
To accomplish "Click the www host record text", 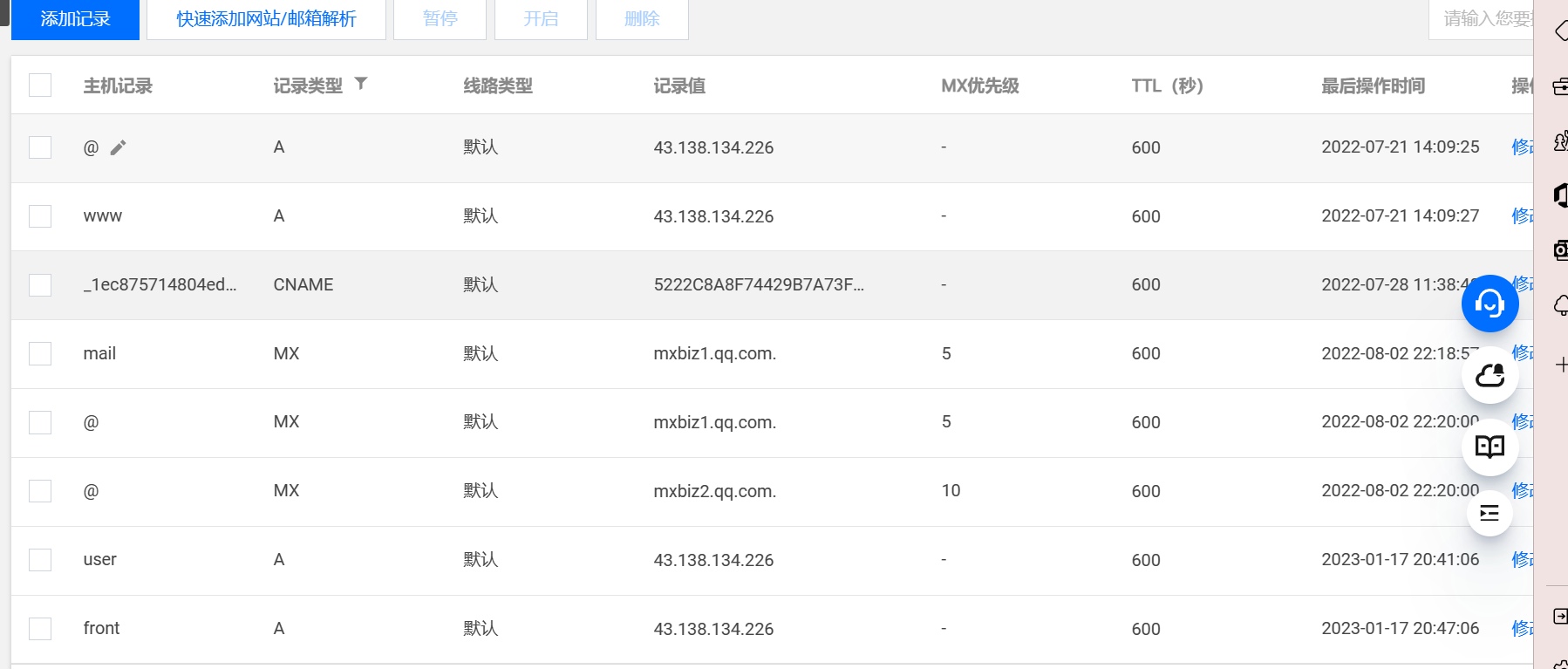I will coord(103,216).
